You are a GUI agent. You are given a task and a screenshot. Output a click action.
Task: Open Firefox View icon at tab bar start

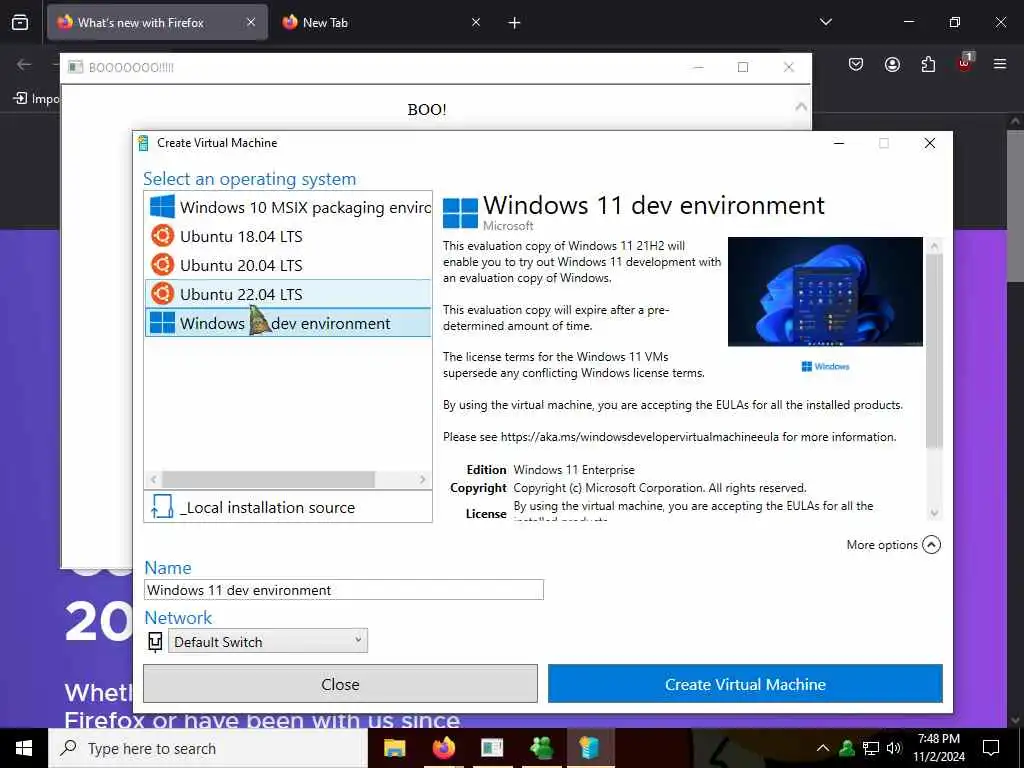click(x=20, y=22)
